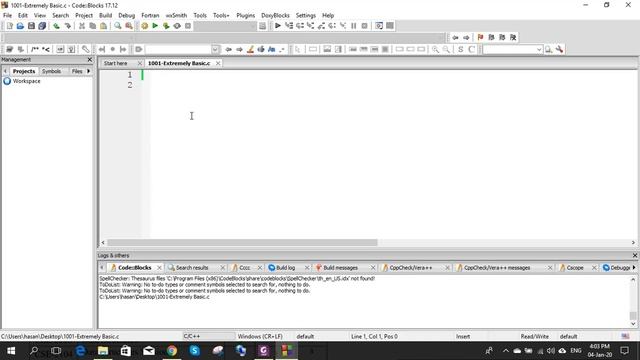Image resolution: width=640 pixels, height=360 pixels.
Task: Open File Explorer from the taskbar
Action: click(x=103, y=351)
